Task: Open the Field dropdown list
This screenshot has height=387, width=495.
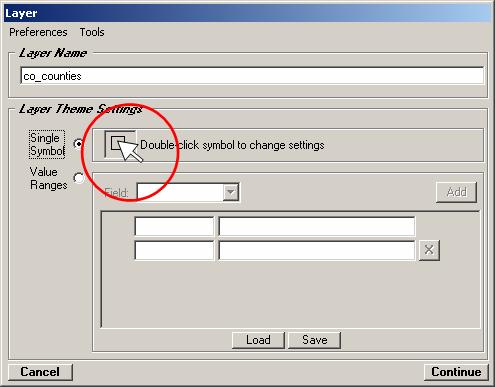Action: [x=231, y=192]
